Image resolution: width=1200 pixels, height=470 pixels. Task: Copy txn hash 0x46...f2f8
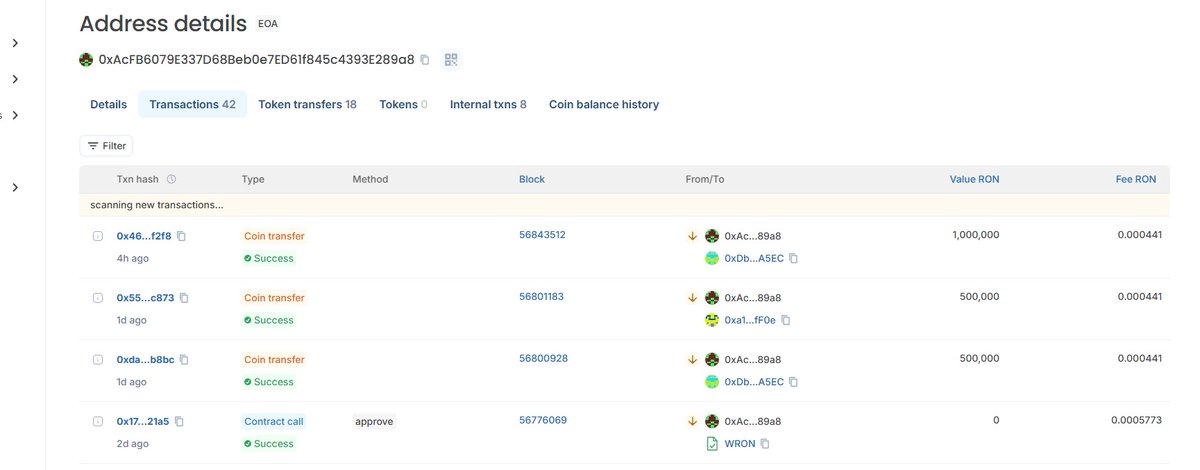[x=181, y=236]
